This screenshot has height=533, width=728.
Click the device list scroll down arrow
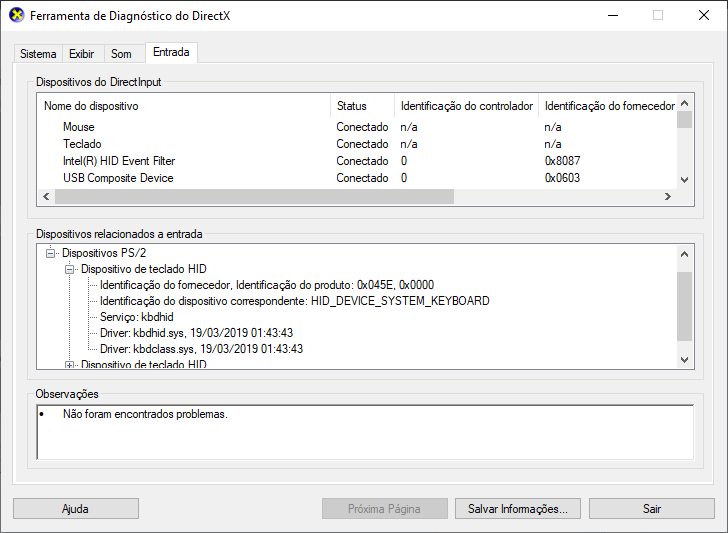(x=684, y=180)
